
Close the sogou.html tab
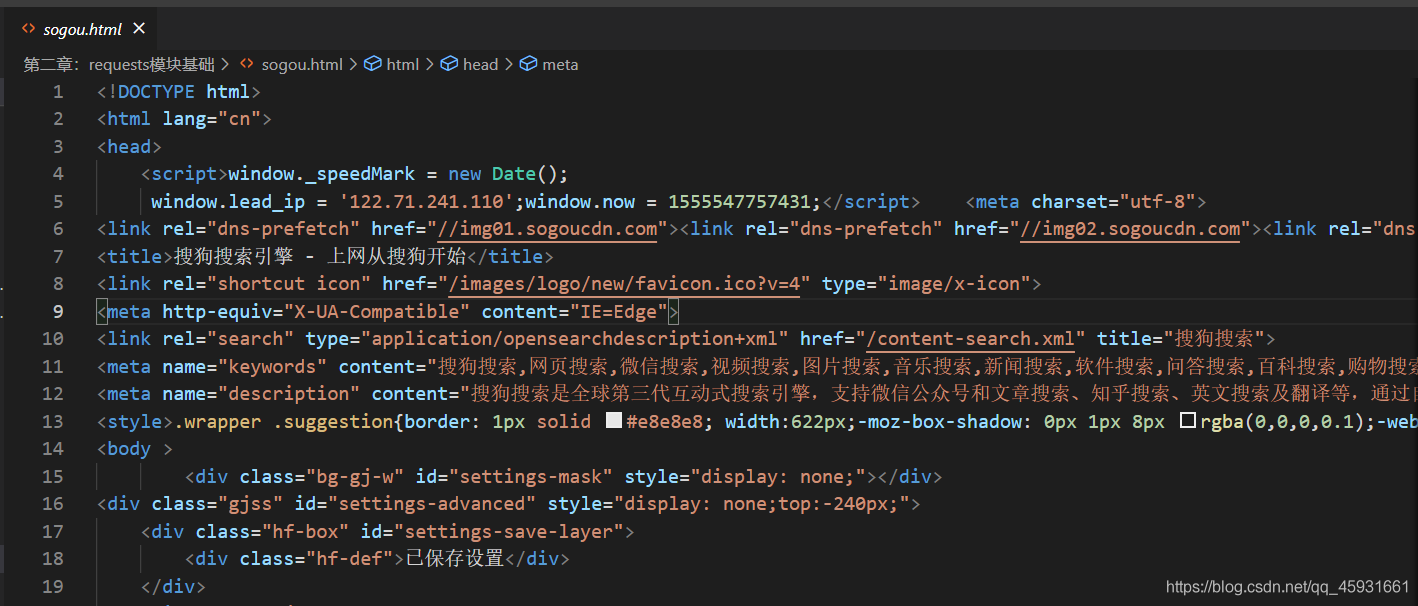click(x=139, y=29)
